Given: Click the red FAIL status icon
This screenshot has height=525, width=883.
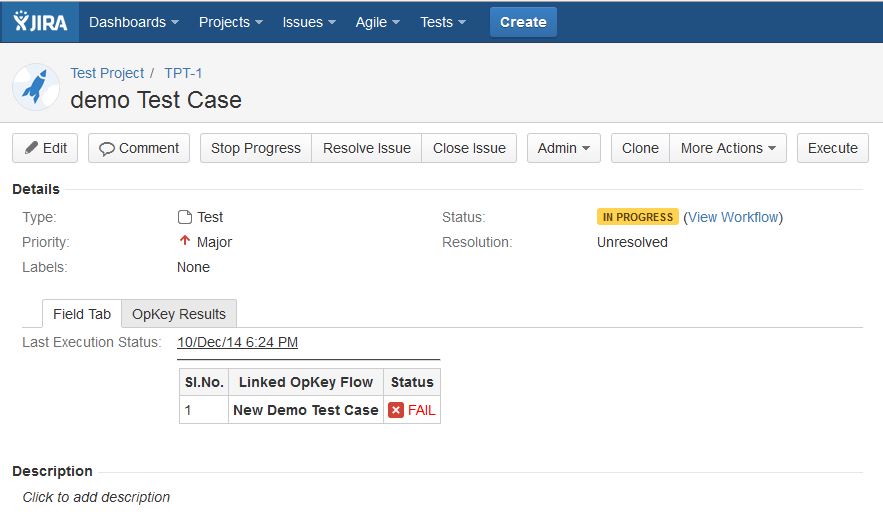Looking at the screenshot, I should pyautogui.click(x=396, y=410).
